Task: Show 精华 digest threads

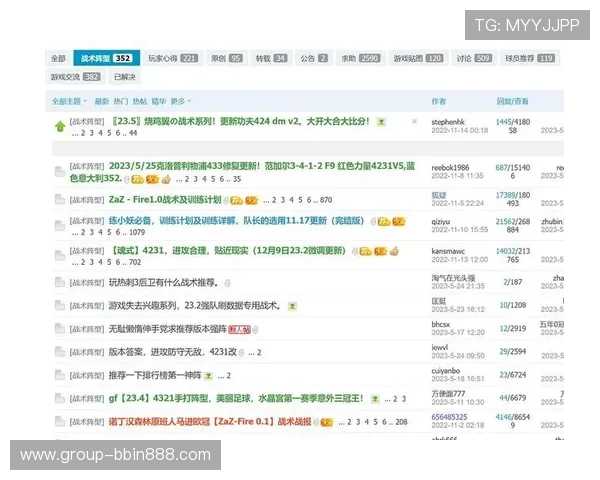Action: tap(158, 101)
